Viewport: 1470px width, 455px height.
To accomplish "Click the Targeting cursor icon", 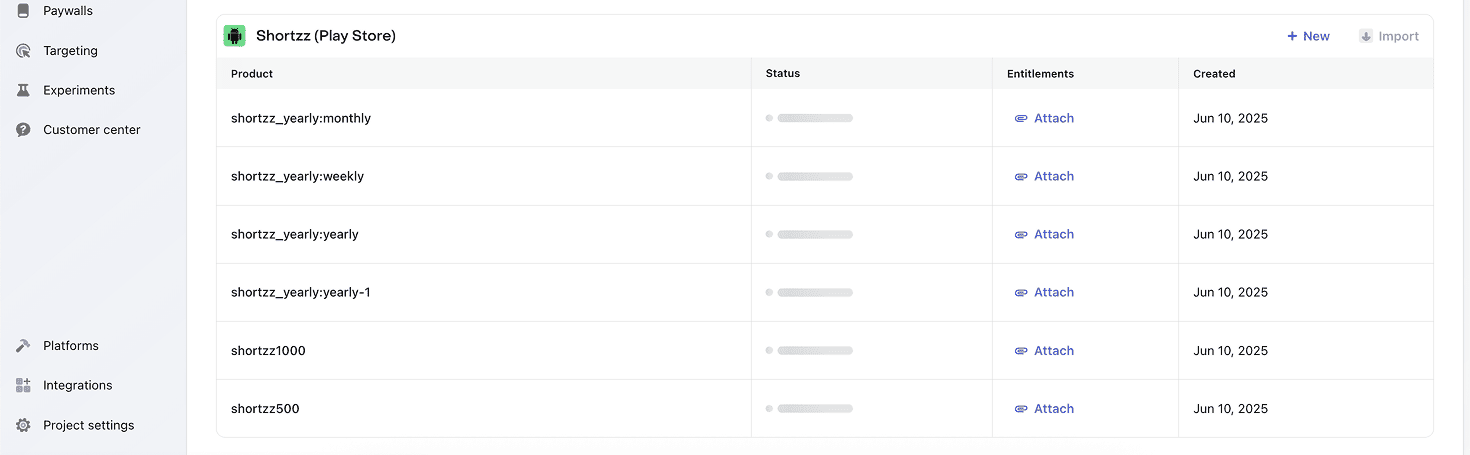I will tap(23, 51).
